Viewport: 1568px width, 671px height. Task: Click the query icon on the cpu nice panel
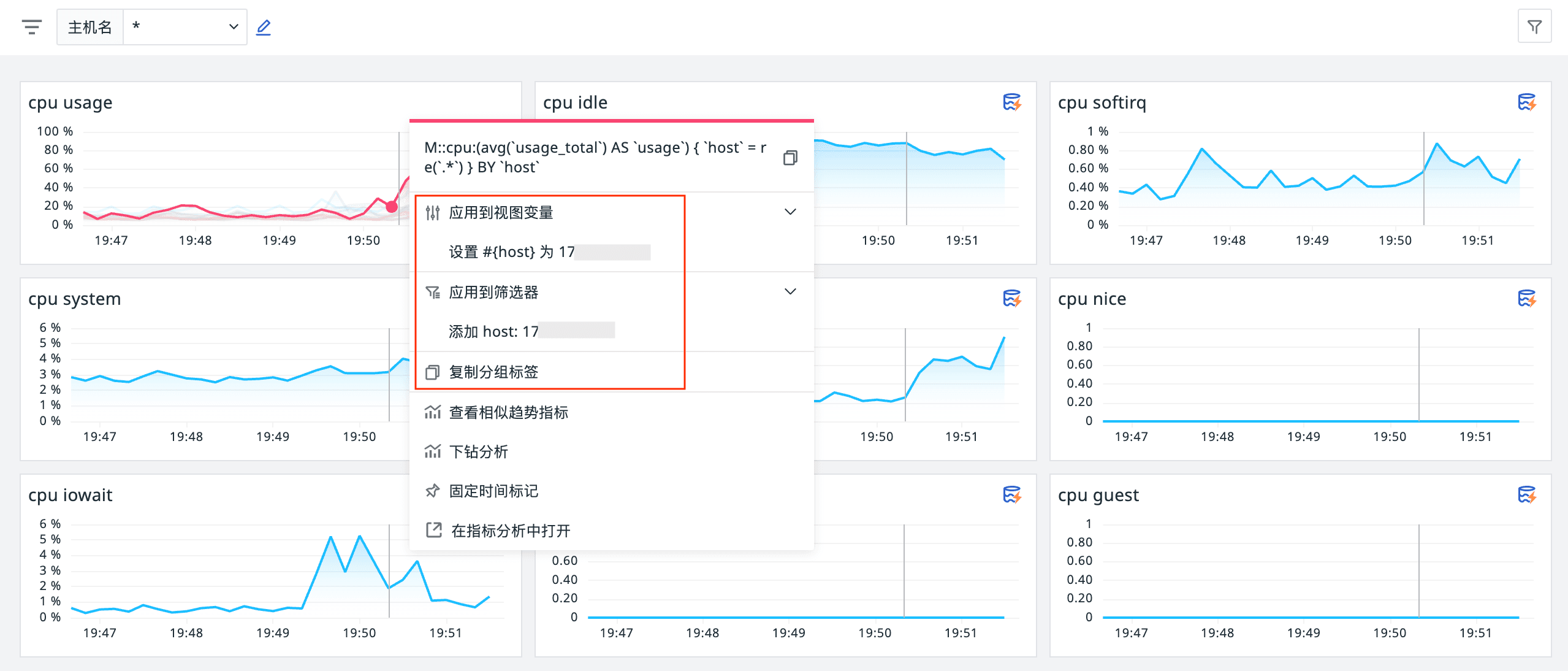pyautogui.click(x=1526, y=299)
